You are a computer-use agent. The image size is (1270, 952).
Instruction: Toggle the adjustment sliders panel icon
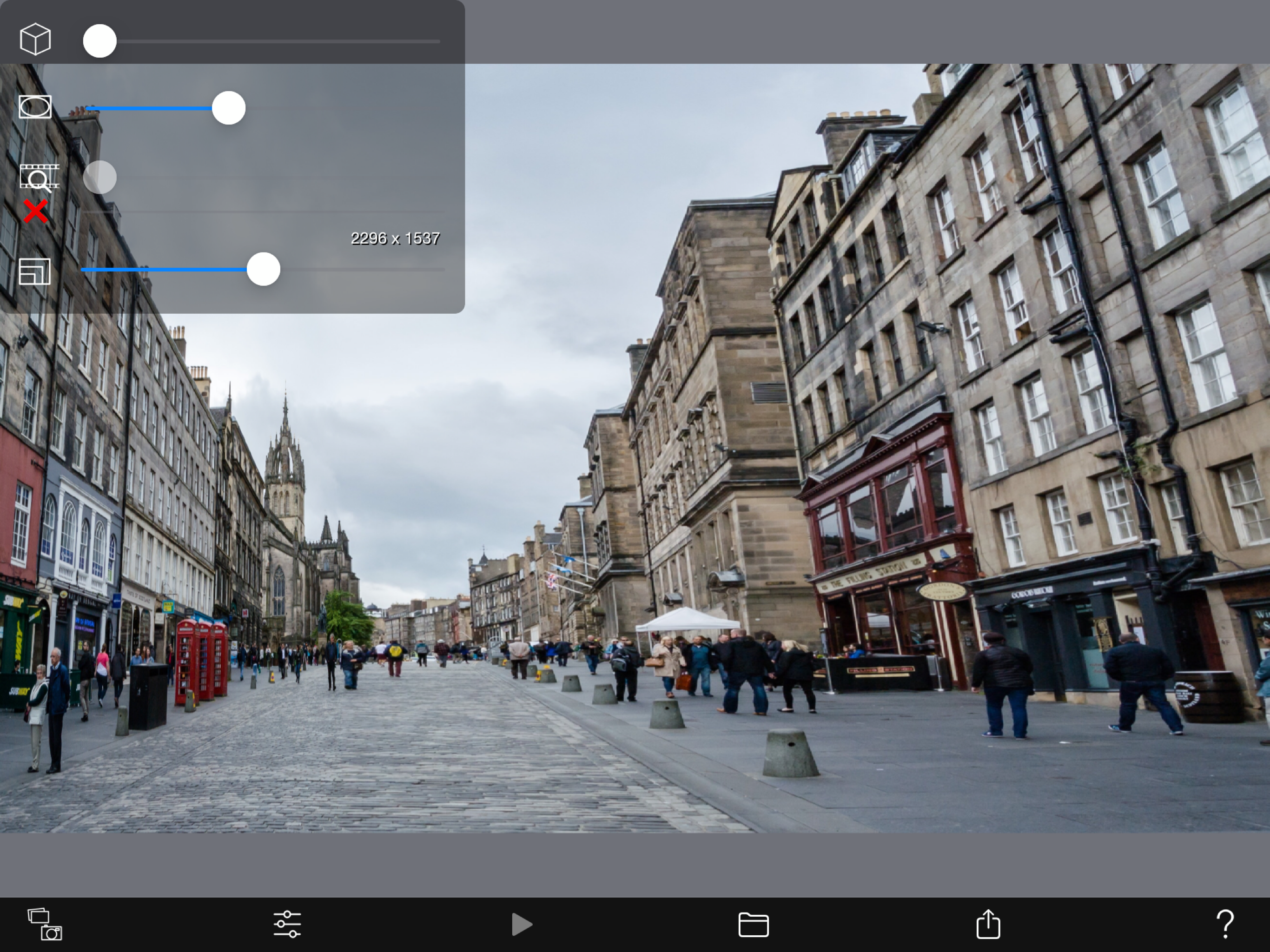coord(287,924)
